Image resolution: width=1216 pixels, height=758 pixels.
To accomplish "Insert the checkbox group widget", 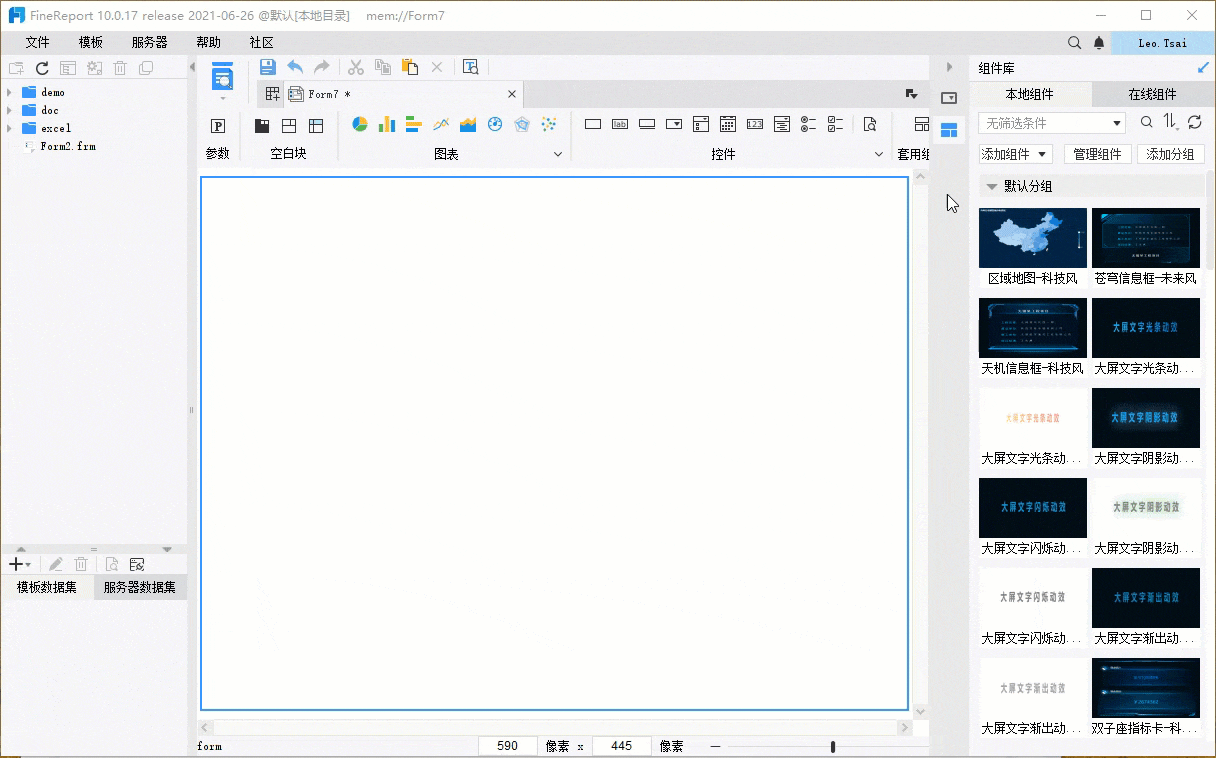I will tap(836, 124).
